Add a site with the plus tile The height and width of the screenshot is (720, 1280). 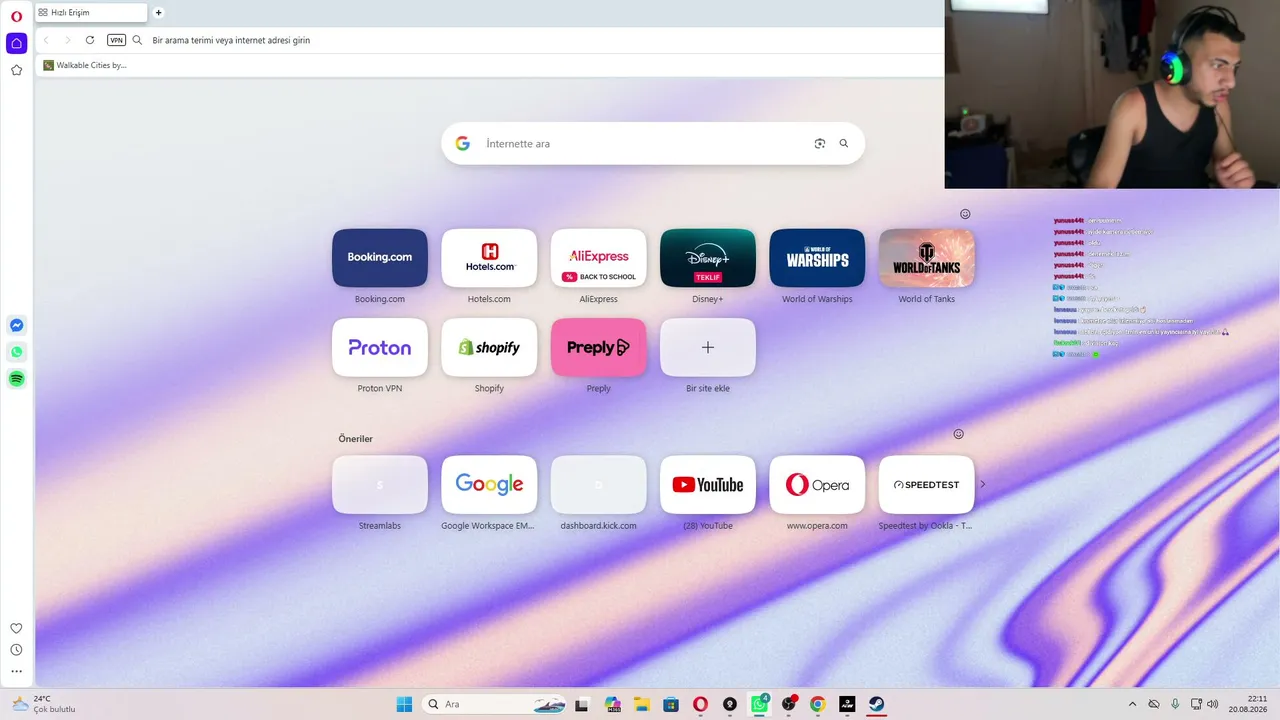click(x=708, y=347)
